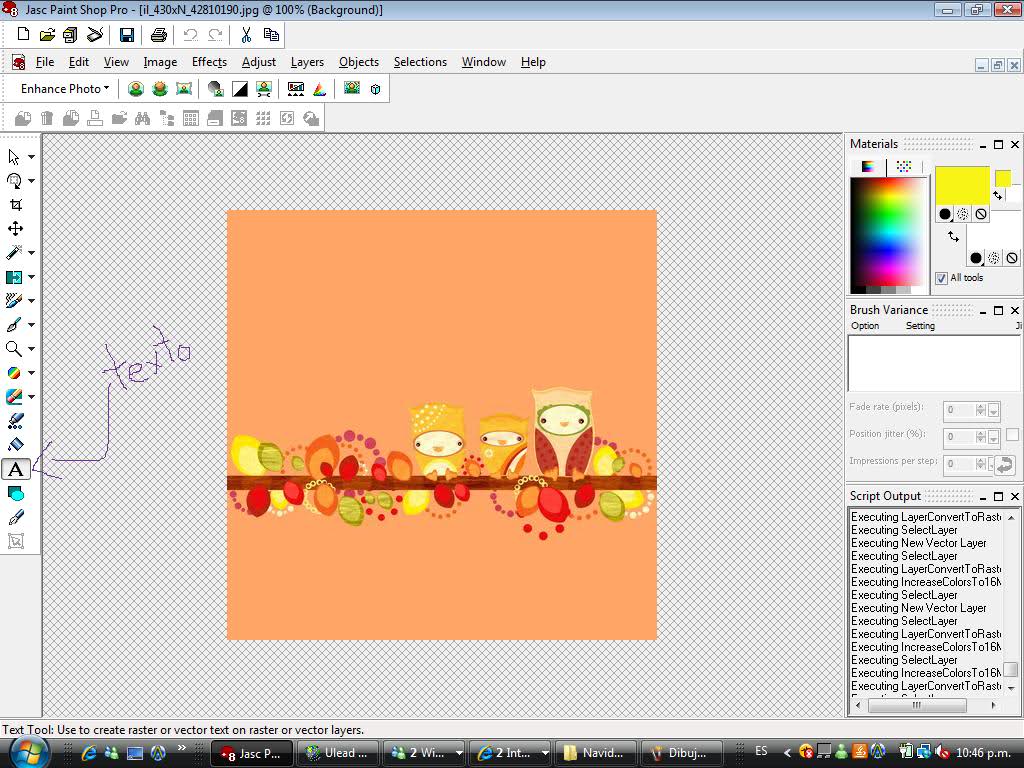1024x768 pixels.
Task: Click the Print icon in toolbar
Action: coord(158,35)
